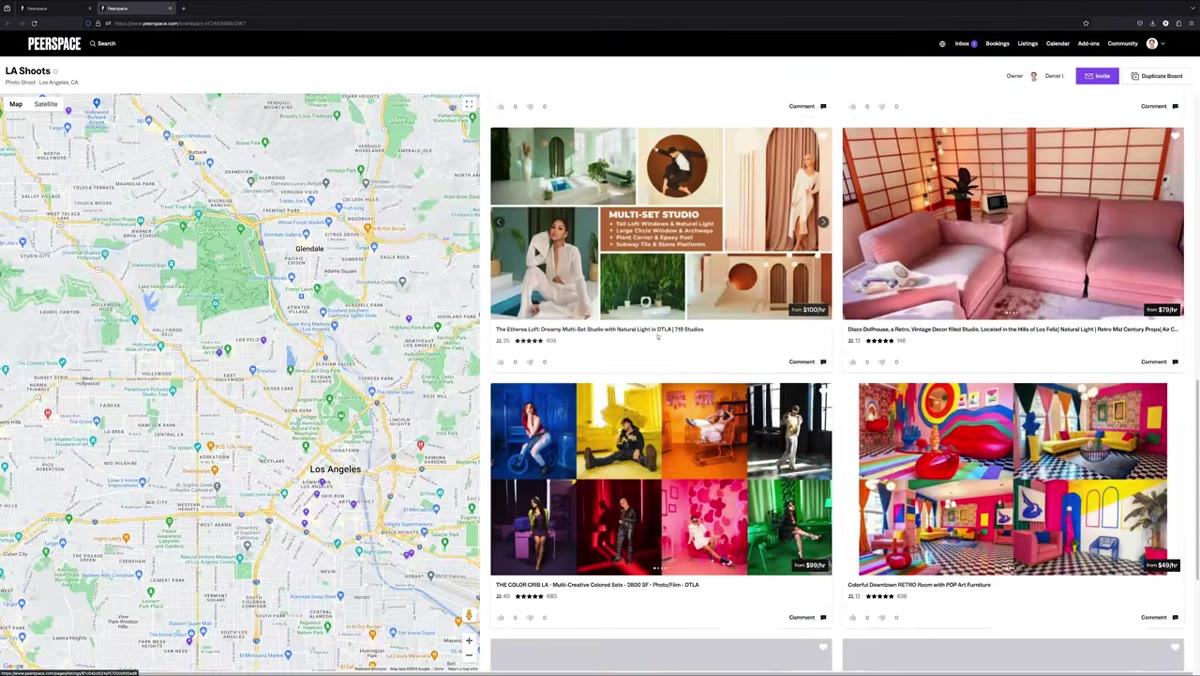Image resolution: width=1200 pixels, height=676 pixels.
Task: Click the $49/hr price tag
Action: click(1162, 565)
